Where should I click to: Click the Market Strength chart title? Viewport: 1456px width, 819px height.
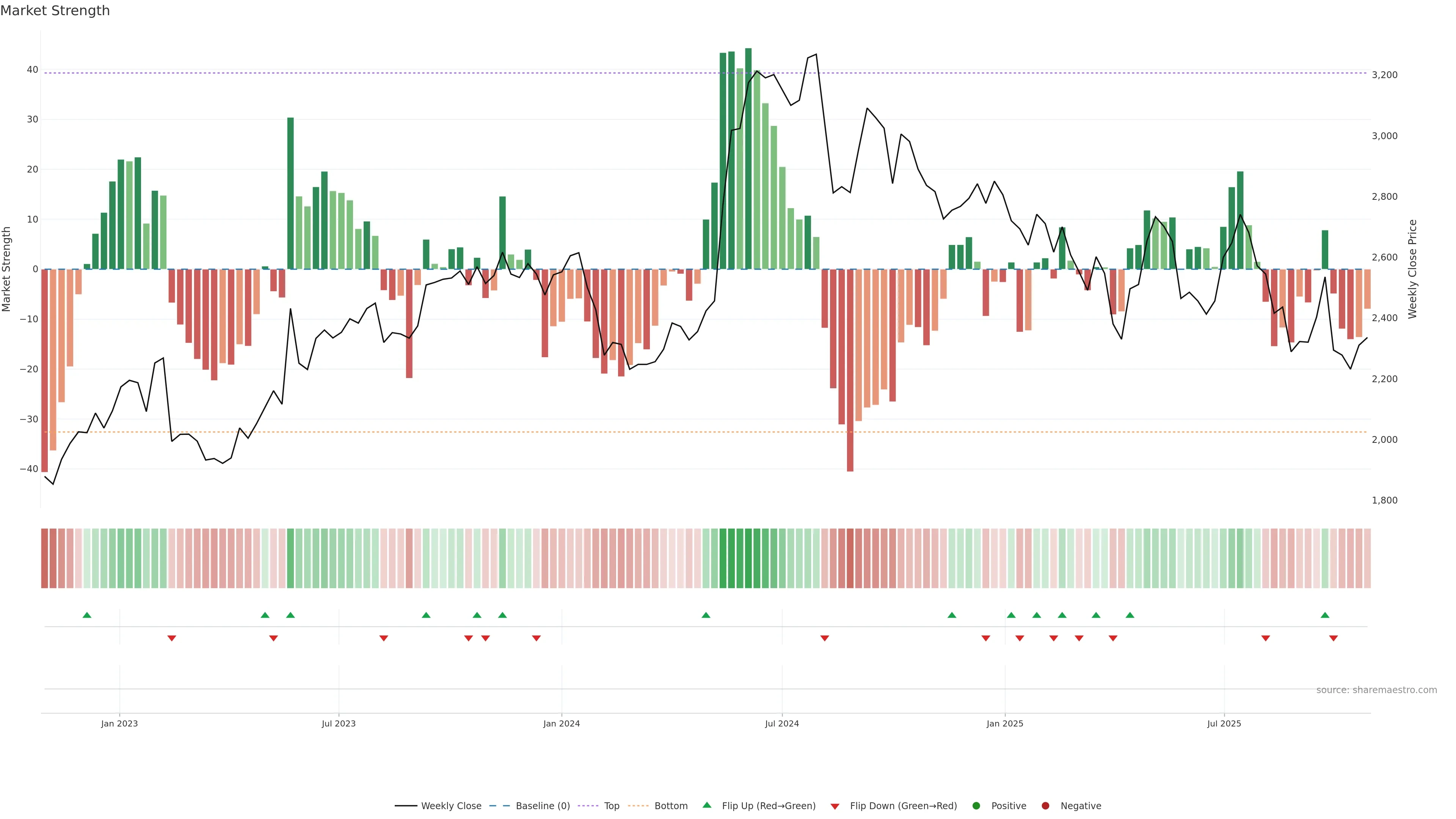coord(55,11)
